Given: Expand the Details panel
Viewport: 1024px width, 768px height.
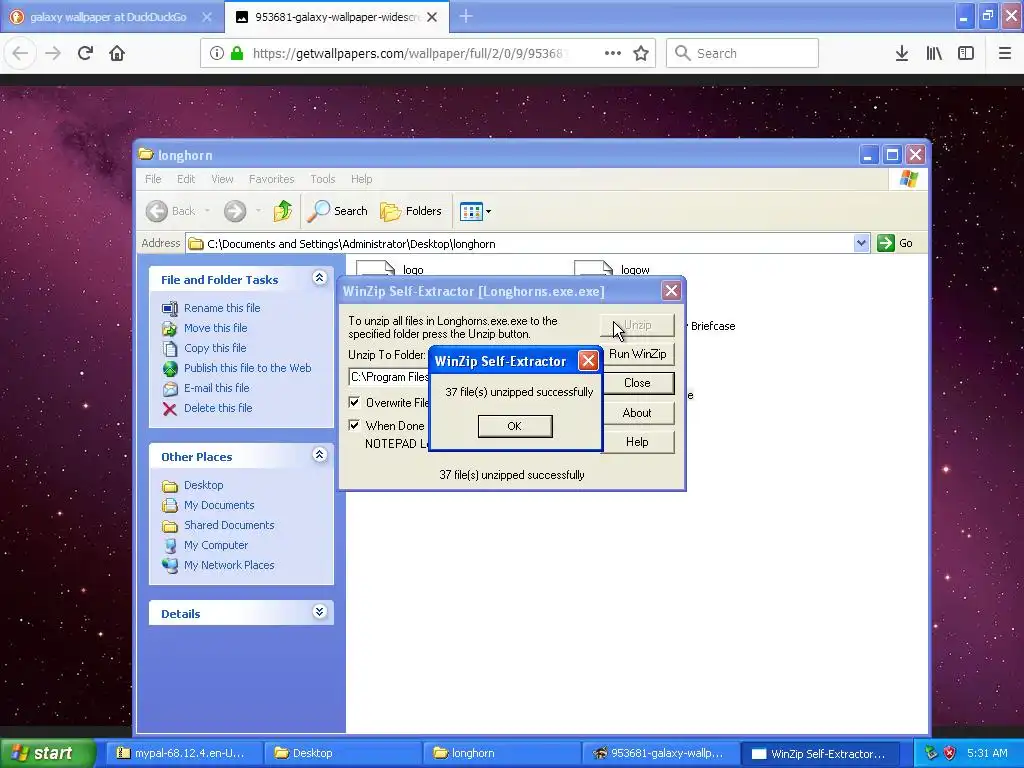Looking at the screenshot, I should [319, 612].
